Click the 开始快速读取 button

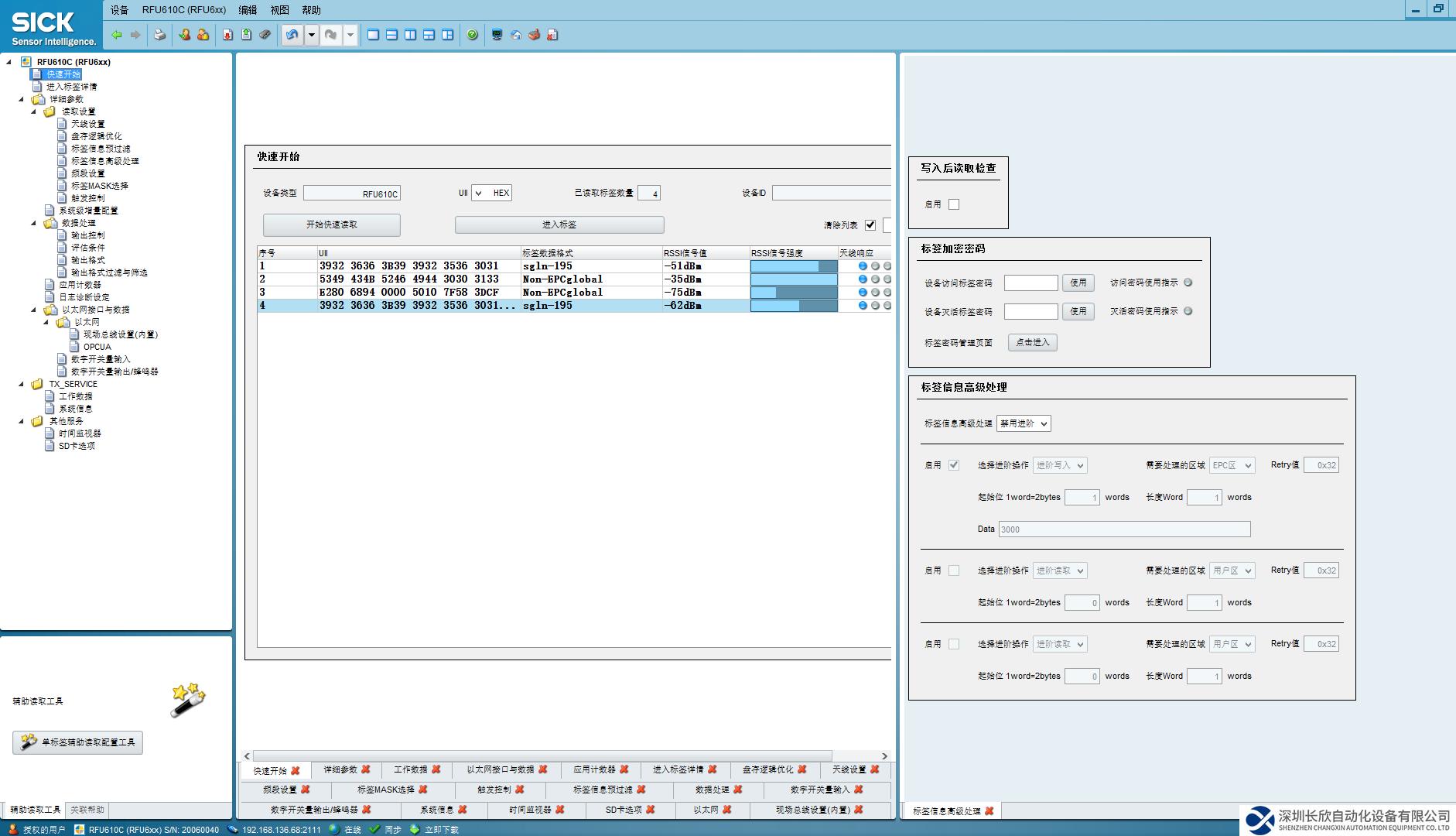331,224
